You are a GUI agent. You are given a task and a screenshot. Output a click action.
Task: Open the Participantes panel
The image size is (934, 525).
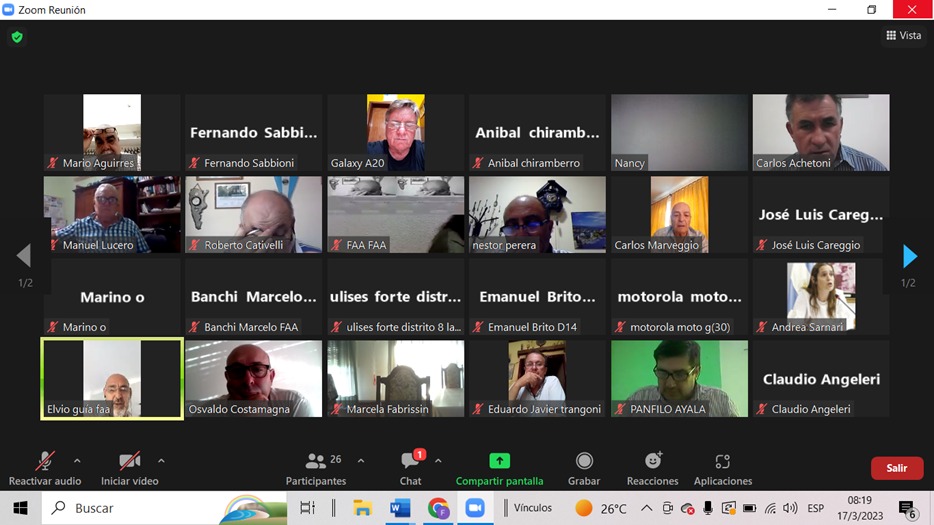[316, 468]
